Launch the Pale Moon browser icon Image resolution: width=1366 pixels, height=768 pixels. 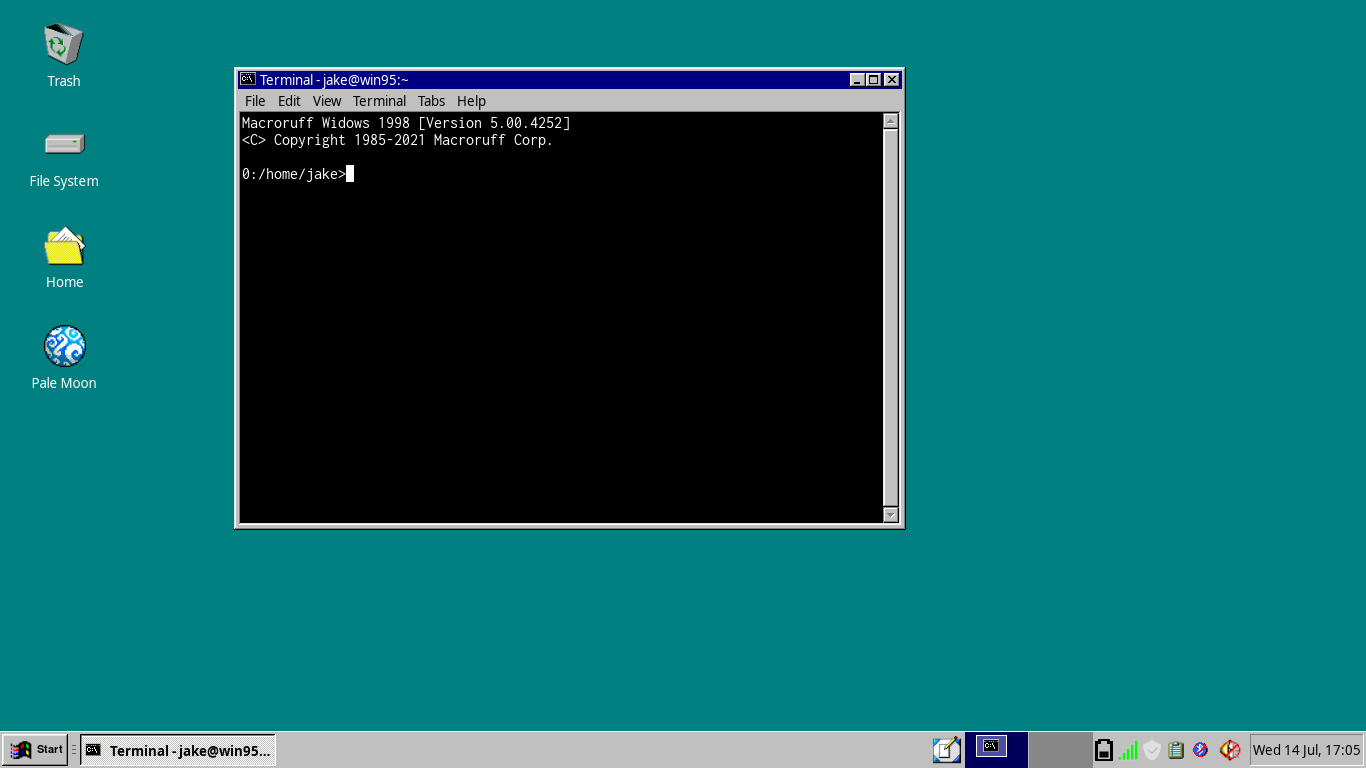(64, 347)
